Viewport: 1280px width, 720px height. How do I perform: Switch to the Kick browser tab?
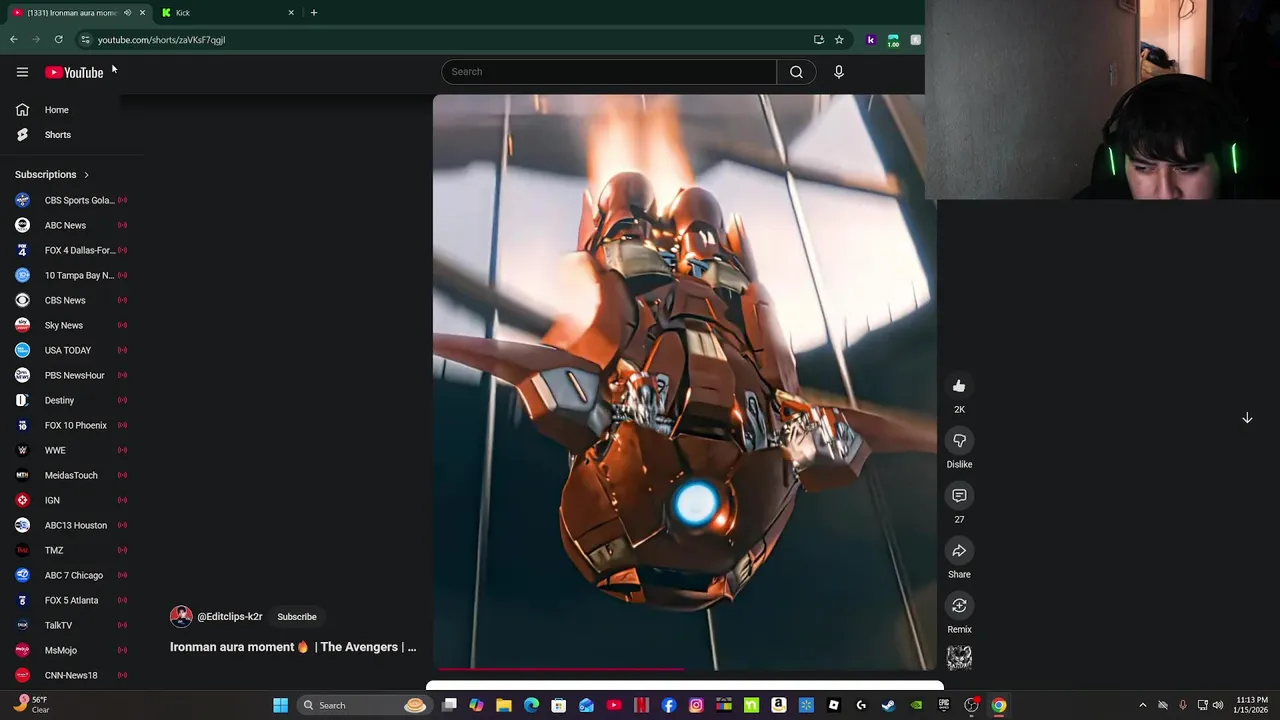pos(227,13)
